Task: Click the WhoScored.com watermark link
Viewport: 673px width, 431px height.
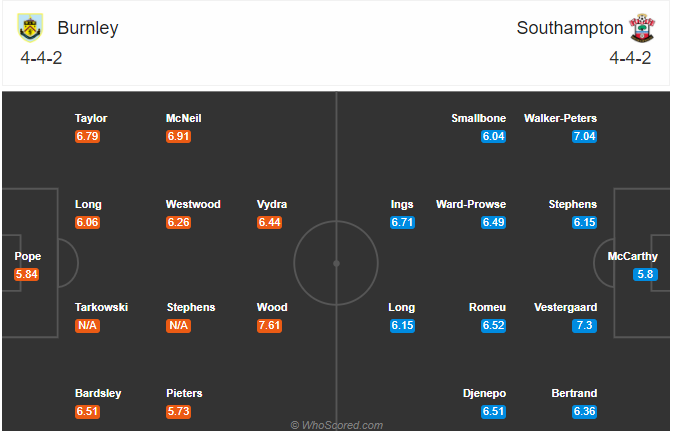Action: click(337, 425)
